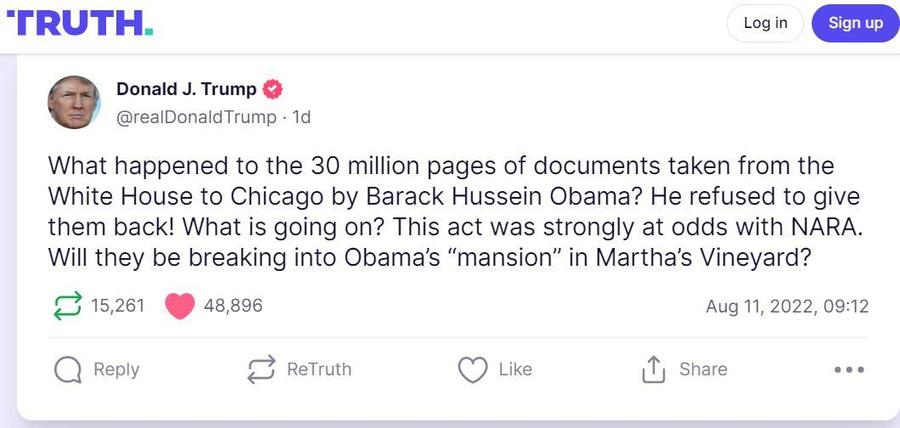
Task: Click the TRUTH logo
Action: pos(80,22)
